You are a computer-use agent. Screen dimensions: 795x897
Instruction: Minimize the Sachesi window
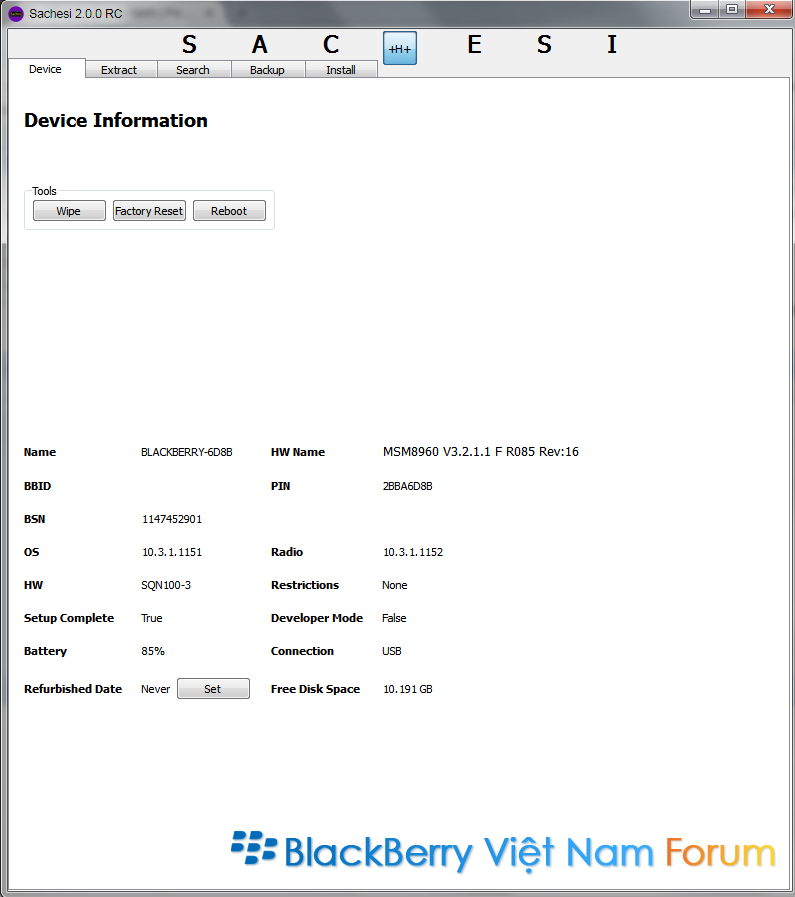705,10
